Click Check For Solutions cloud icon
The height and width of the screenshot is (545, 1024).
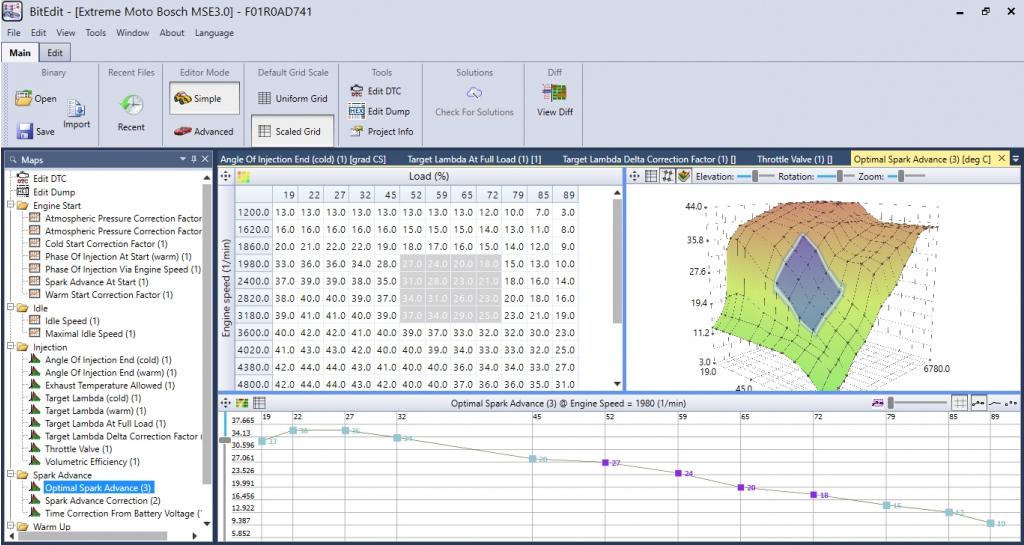click(474, 92)
